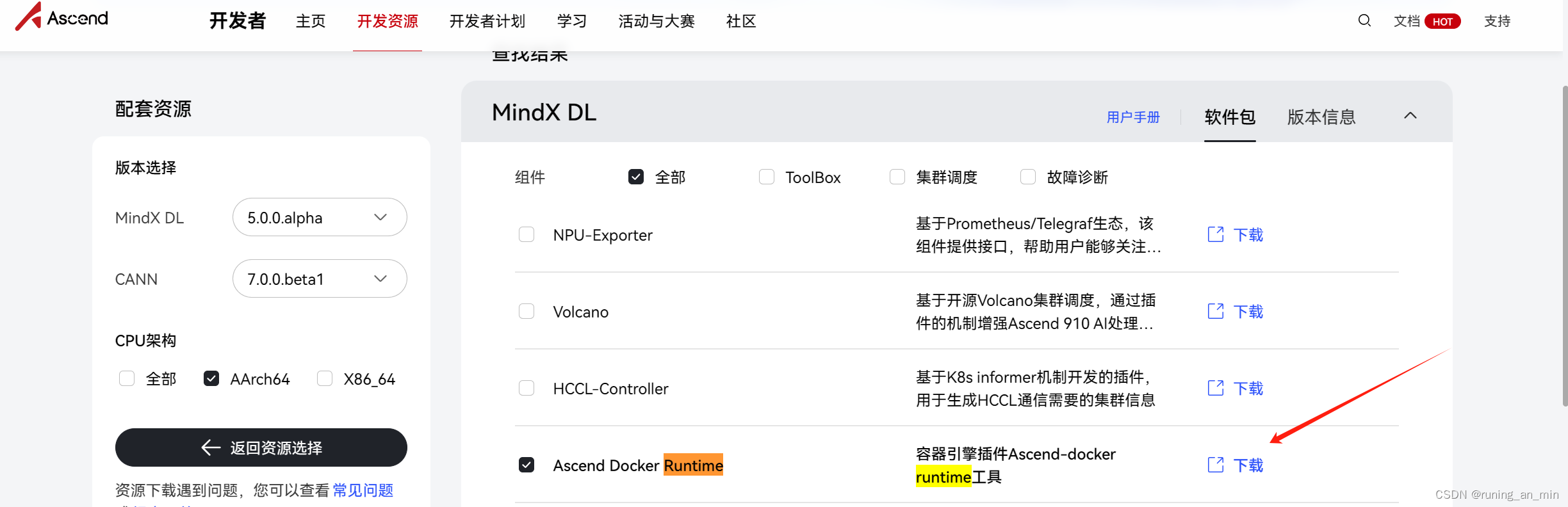Screen dimensions: 1568x507
Task: Click the back arrow inside 返回资源选择 button
Action: tap(210, 447)
